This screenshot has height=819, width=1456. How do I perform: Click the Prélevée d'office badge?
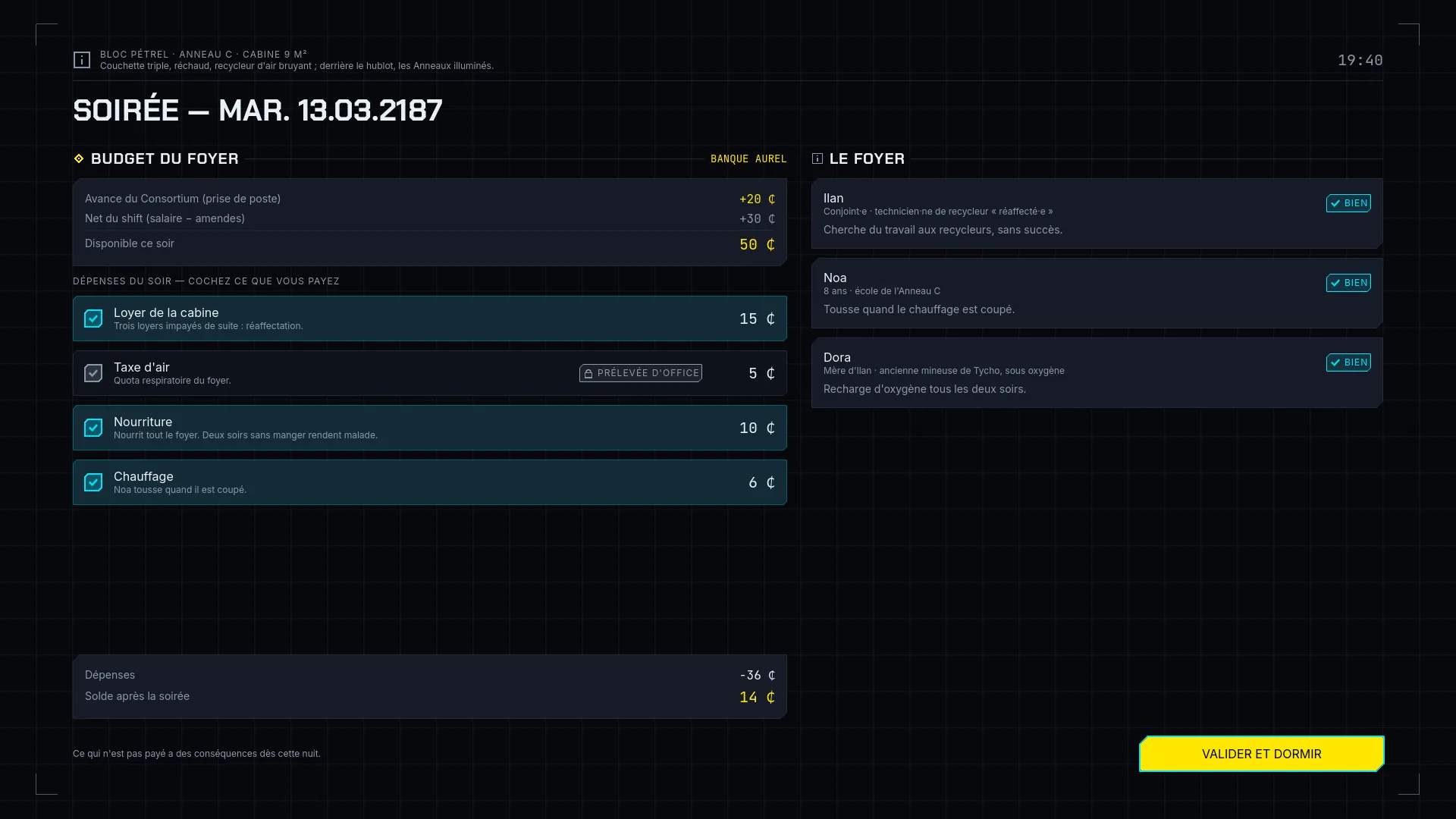coord(641,373)
